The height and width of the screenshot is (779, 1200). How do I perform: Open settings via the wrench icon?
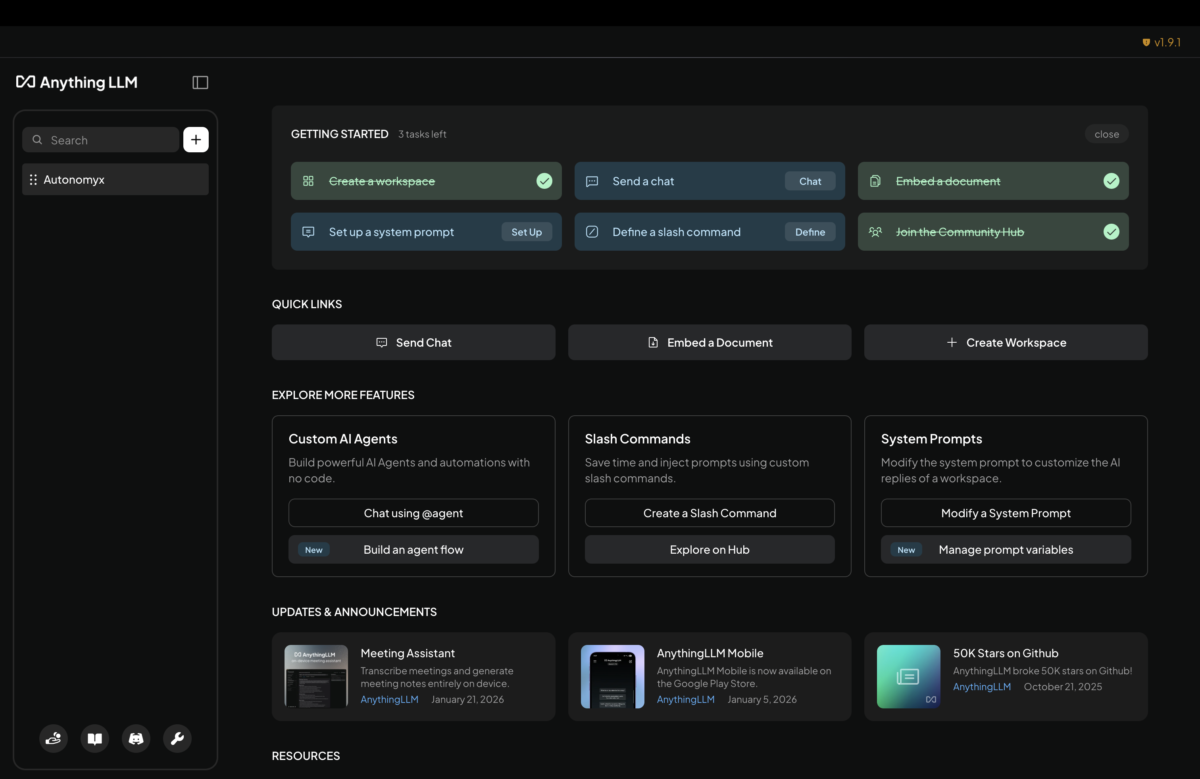pyautogui.click(x=177, y=738)
